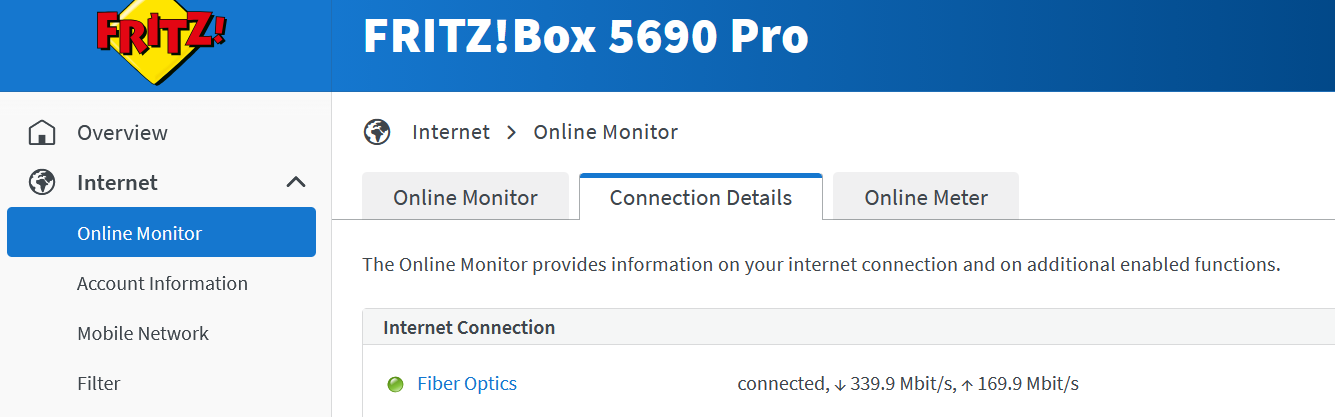The height and width of the screenshot is (417, 1335).
Task: Open the Mobile Network page
Action: coord(143,333)
